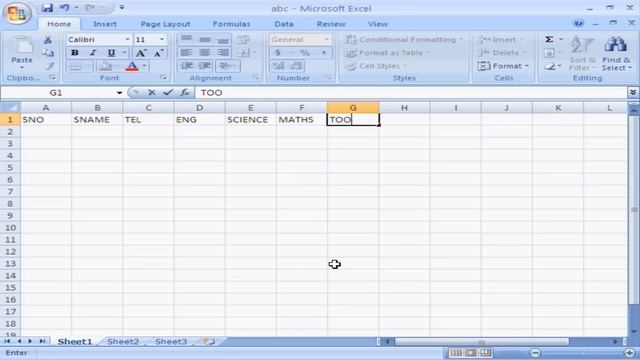Switch to Sheet2 worksheet
This screenshot has width=640, height=360.
click(x=123, y=342)
